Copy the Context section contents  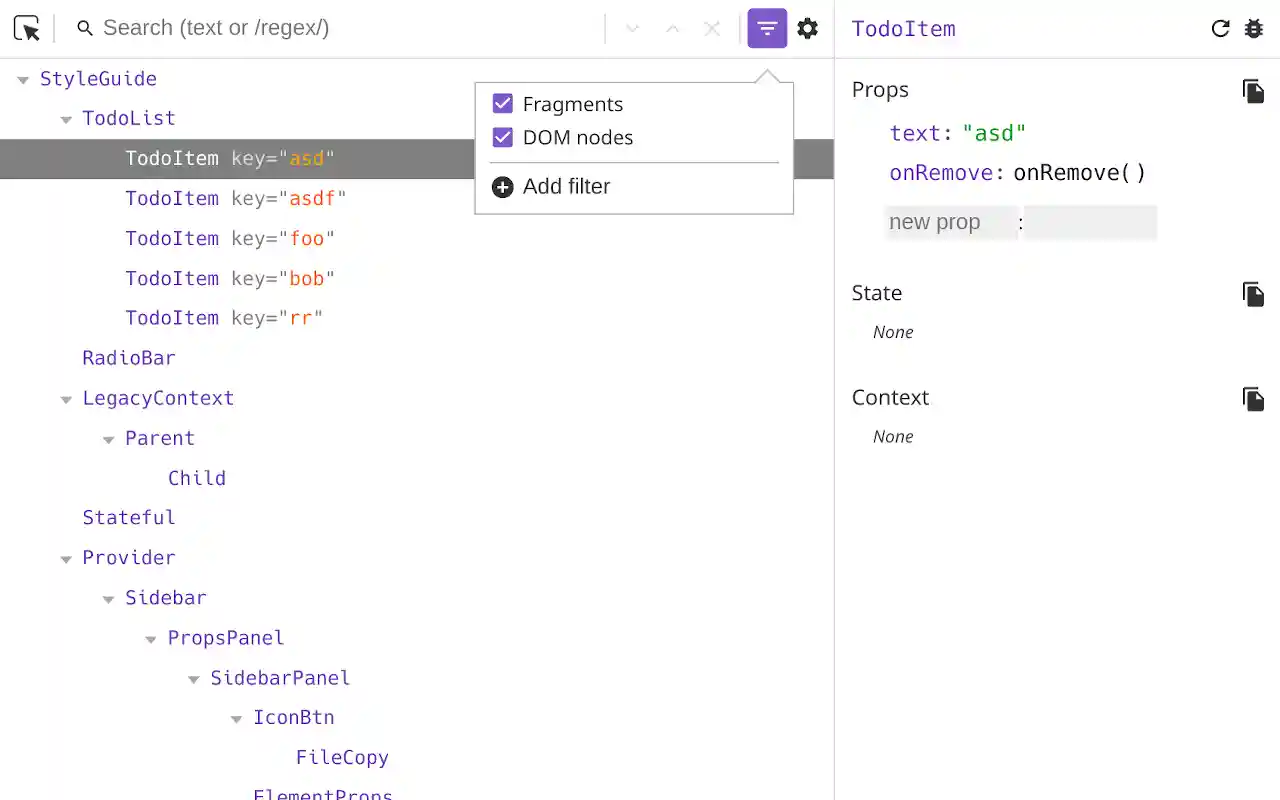click(x=1254, y=398)
